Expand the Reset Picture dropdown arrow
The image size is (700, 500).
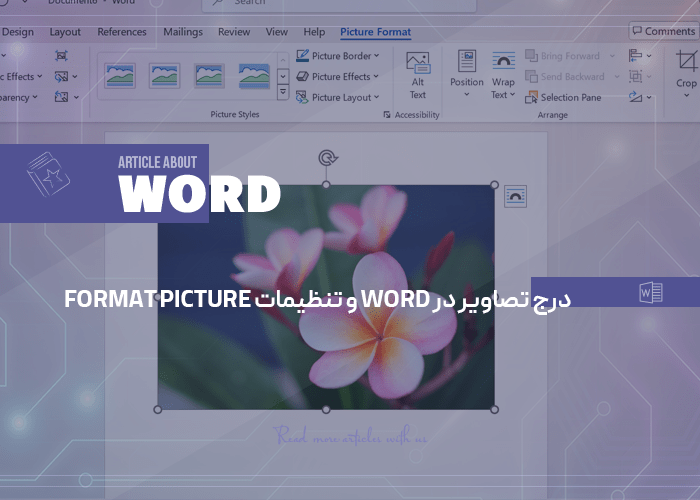pyautogui.click(x=76, y=97)
